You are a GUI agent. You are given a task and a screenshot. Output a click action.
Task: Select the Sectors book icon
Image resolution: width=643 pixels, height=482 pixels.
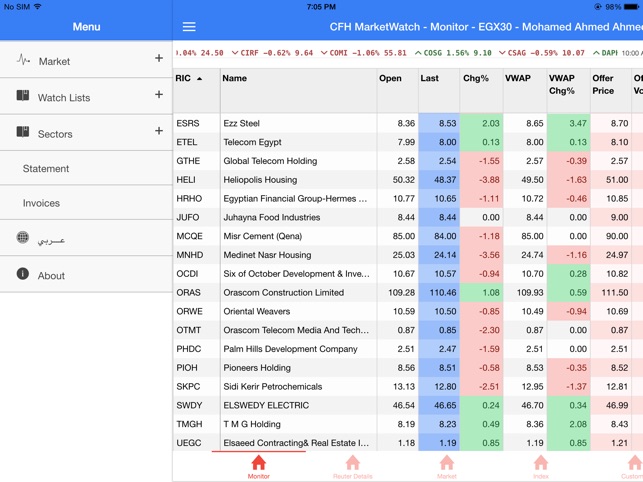coord(23,132)
